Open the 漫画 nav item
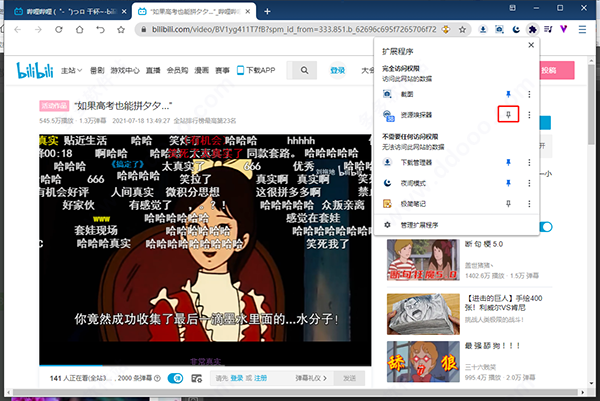This screenshot has height=401, width=600. [x=202, y=70]
